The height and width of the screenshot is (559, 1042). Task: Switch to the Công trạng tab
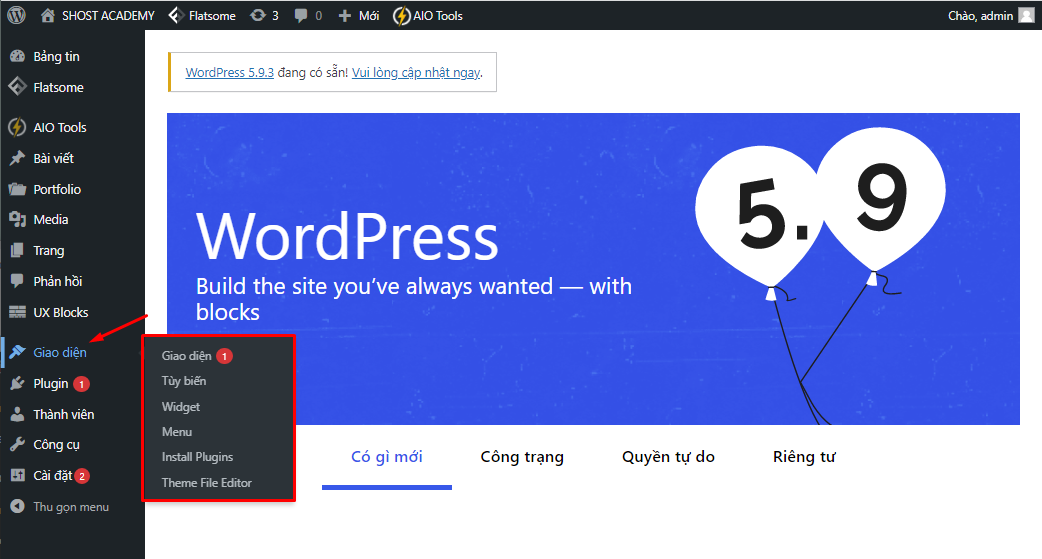click(x=522, y=457)
